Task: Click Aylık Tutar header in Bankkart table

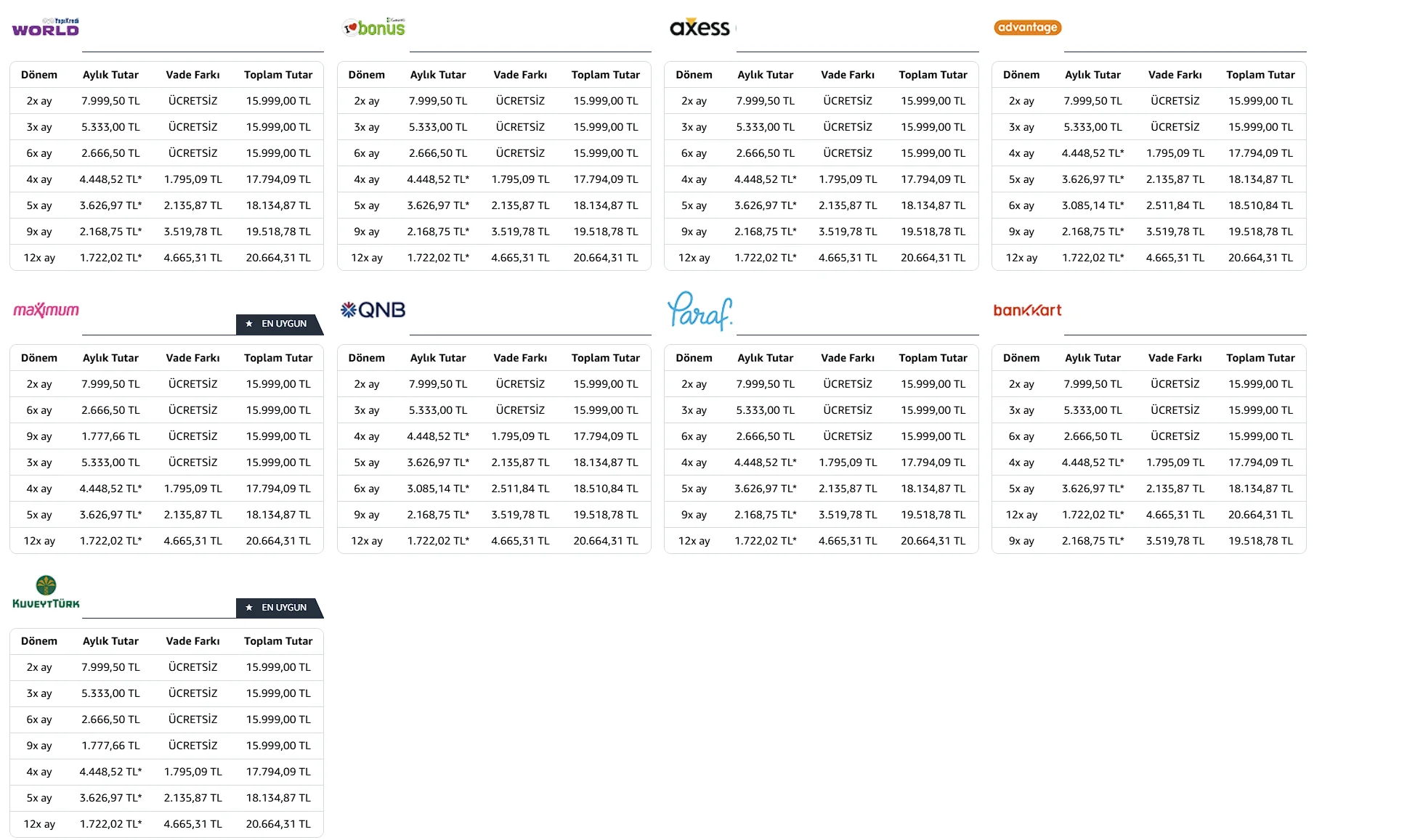Action: pos(1092,358)
